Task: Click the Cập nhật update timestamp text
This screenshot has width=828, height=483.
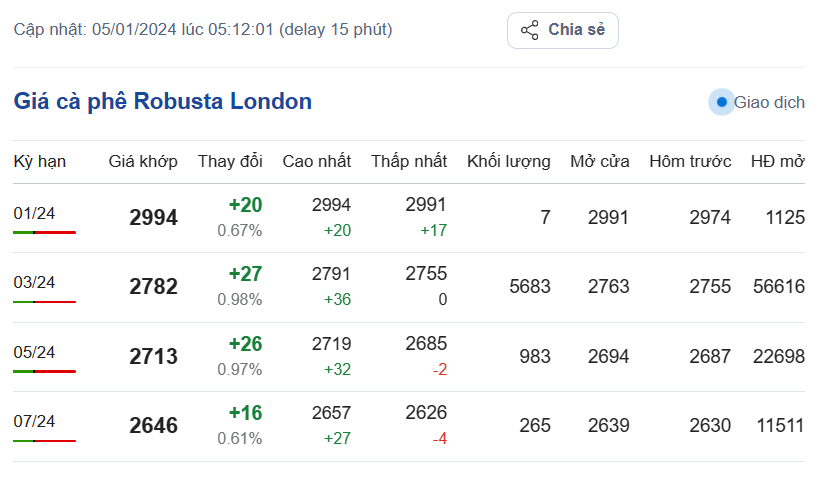Action: tap(203, 29)
